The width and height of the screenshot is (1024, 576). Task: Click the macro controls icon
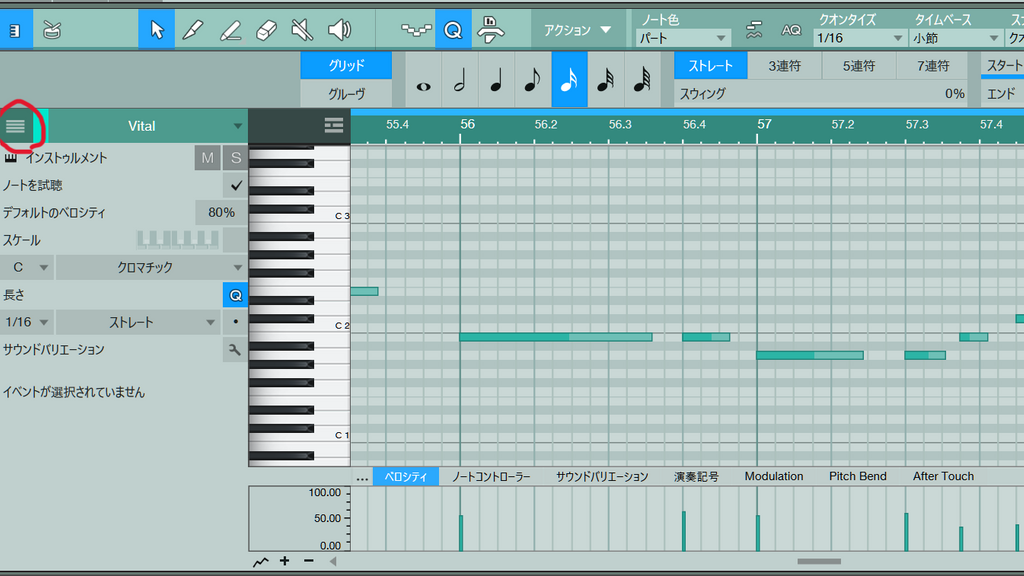pyautogui.click(x=416, y=30)
